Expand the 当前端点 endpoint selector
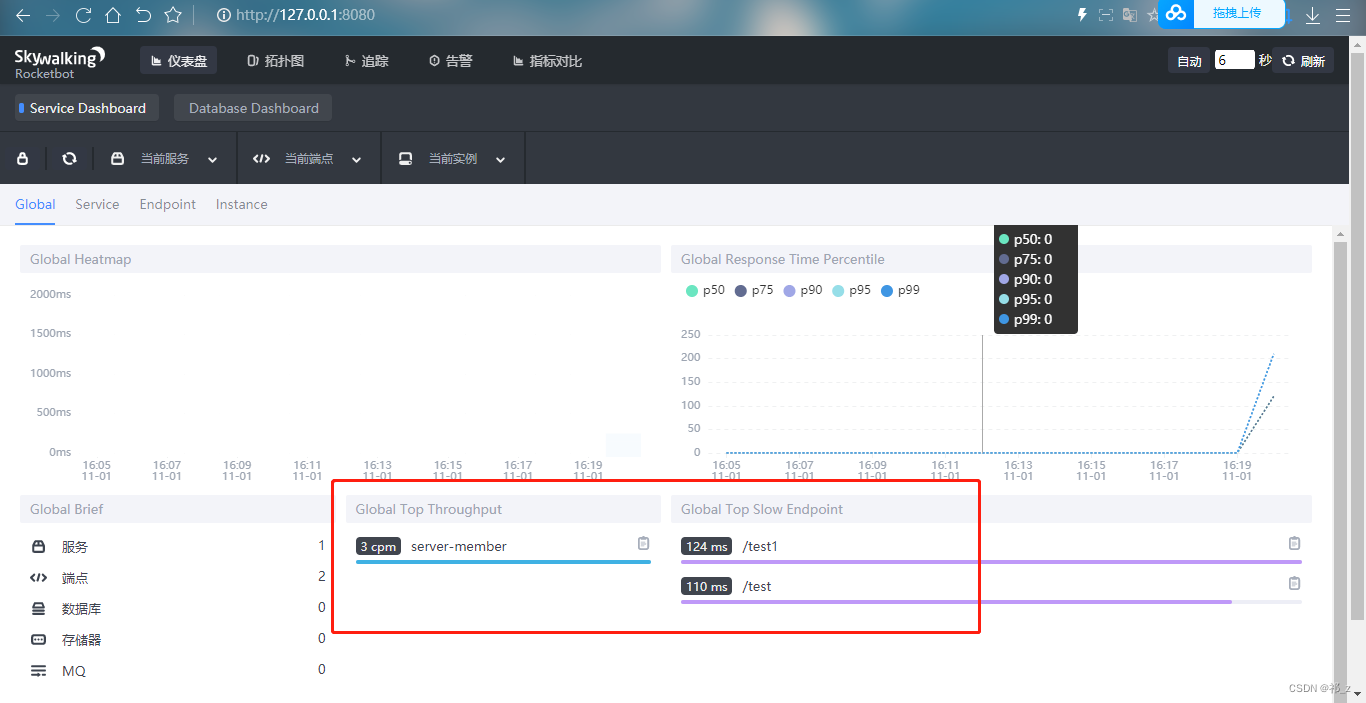The image size is (1366, 703). [308, 159]
